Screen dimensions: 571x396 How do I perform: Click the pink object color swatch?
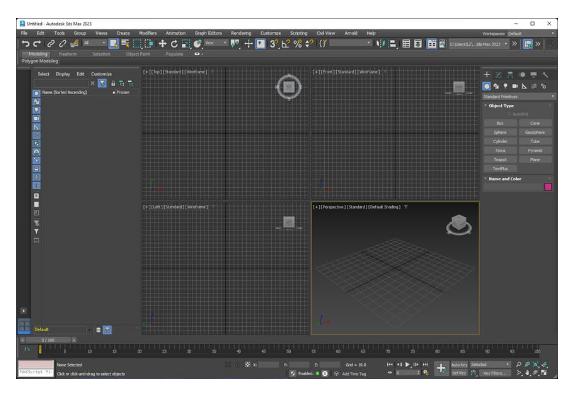548,187
